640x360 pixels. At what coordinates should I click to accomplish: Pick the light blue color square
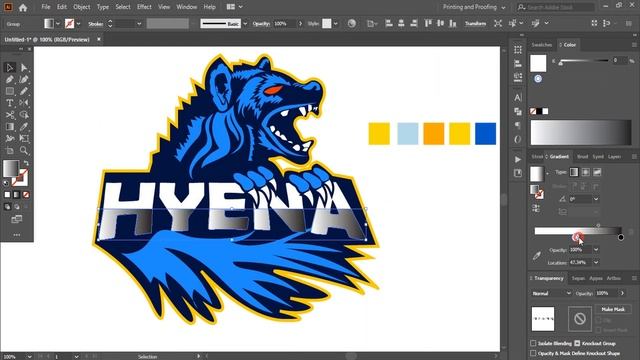click(408, 133)
